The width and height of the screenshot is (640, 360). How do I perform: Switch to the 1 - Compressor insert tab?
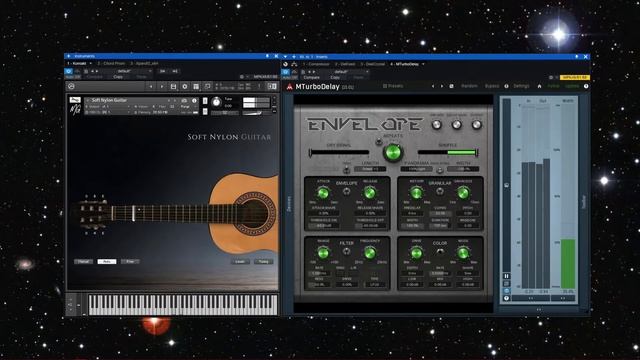point(316,64)
